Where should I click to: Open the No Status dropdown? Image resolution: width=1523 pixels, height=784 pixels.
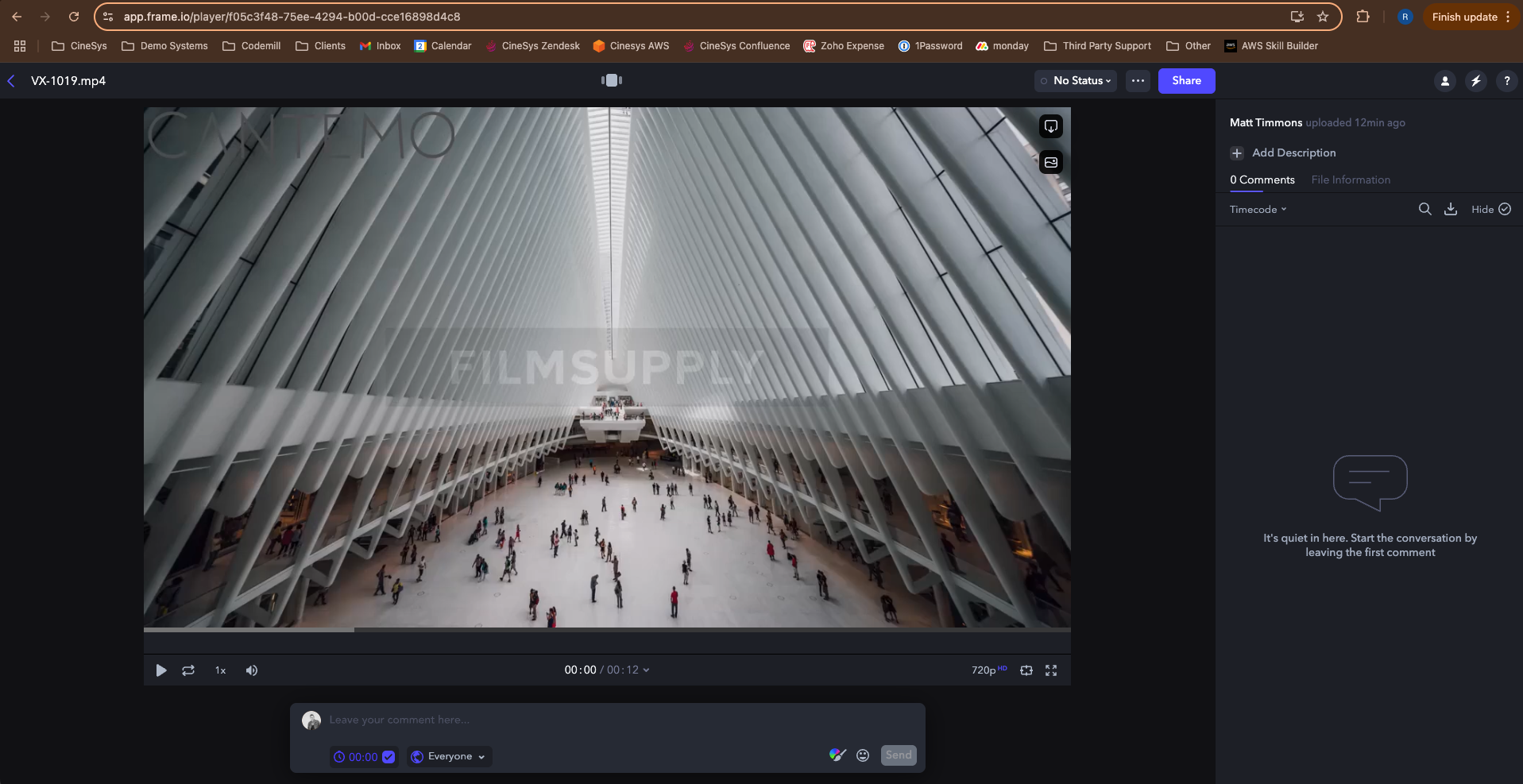pyautogui.click(x=1076, y=81)
